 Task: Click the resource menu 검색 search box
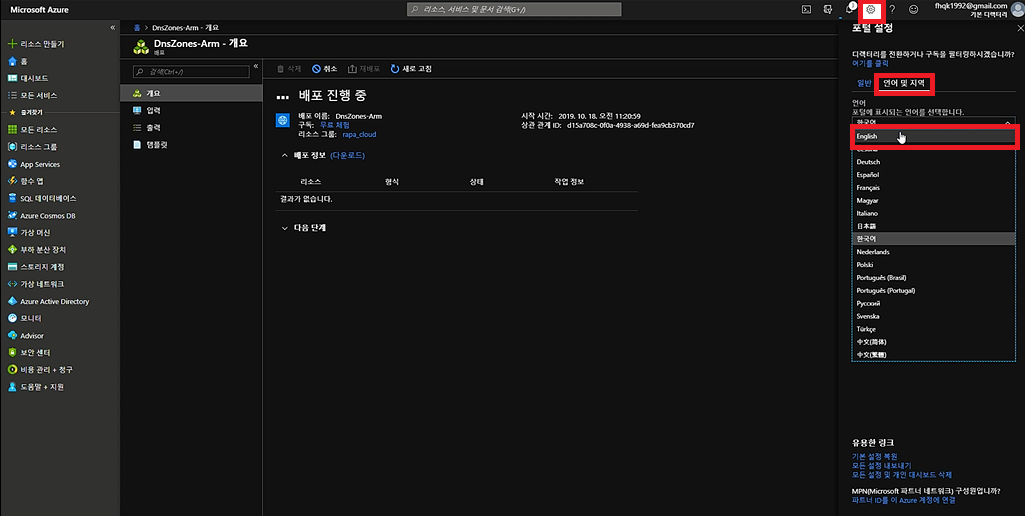(x=192, y=71)
